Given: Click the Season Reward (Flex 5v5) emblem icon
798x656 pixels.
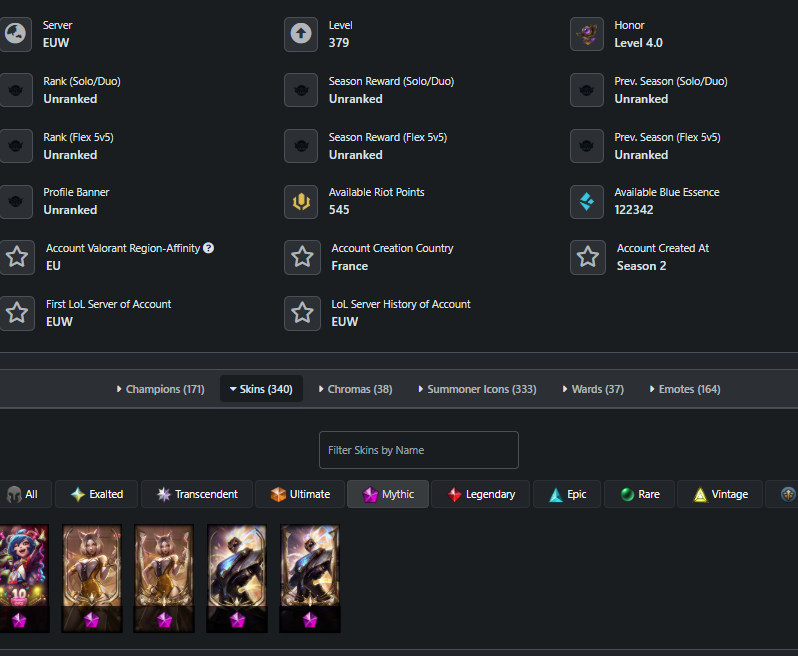Looking at the screenshot, I should 301,146.
